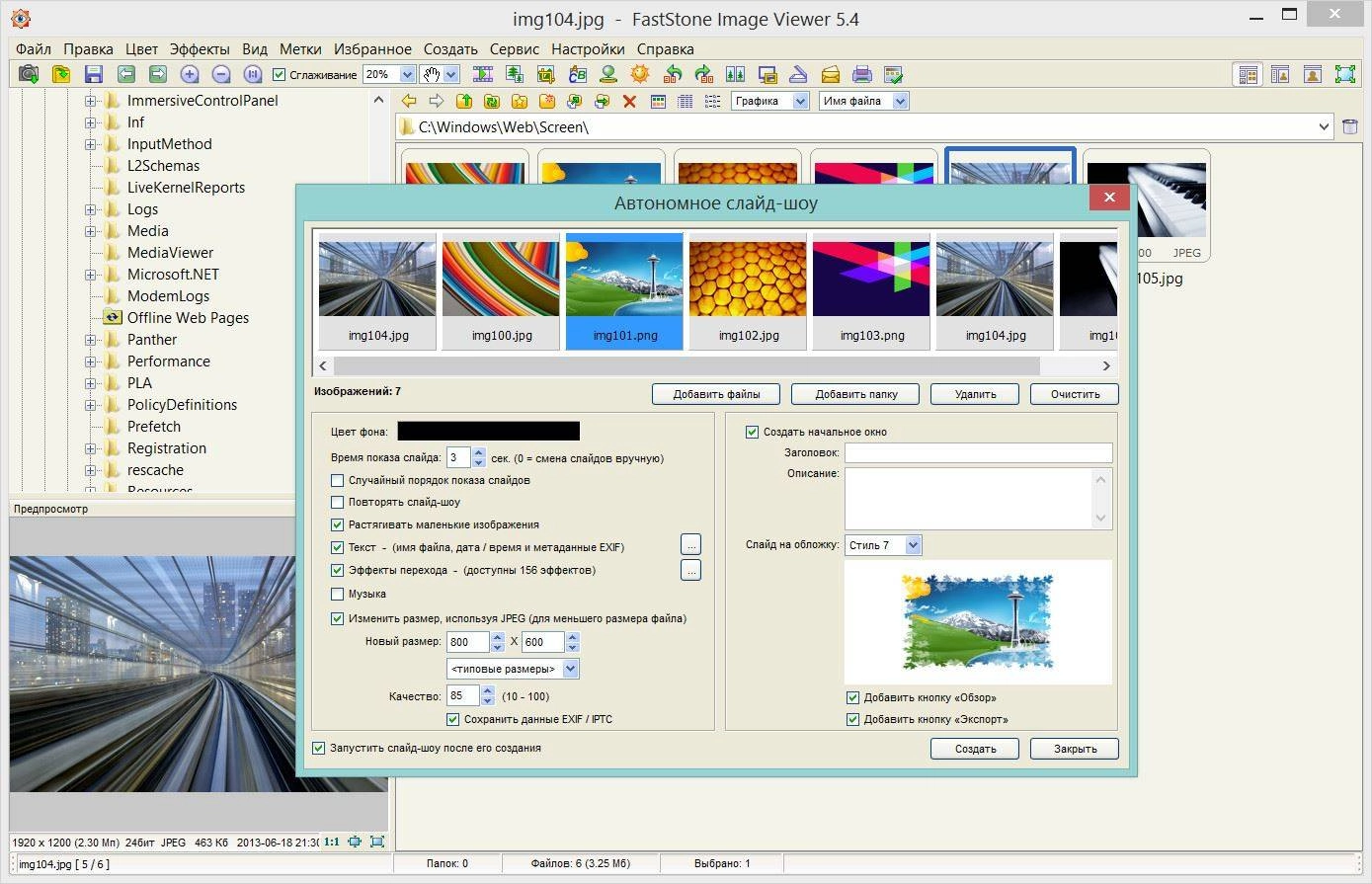
Task: Select img102.jpg thumbnail in slideshow list
Action: (x=748, y=291)
